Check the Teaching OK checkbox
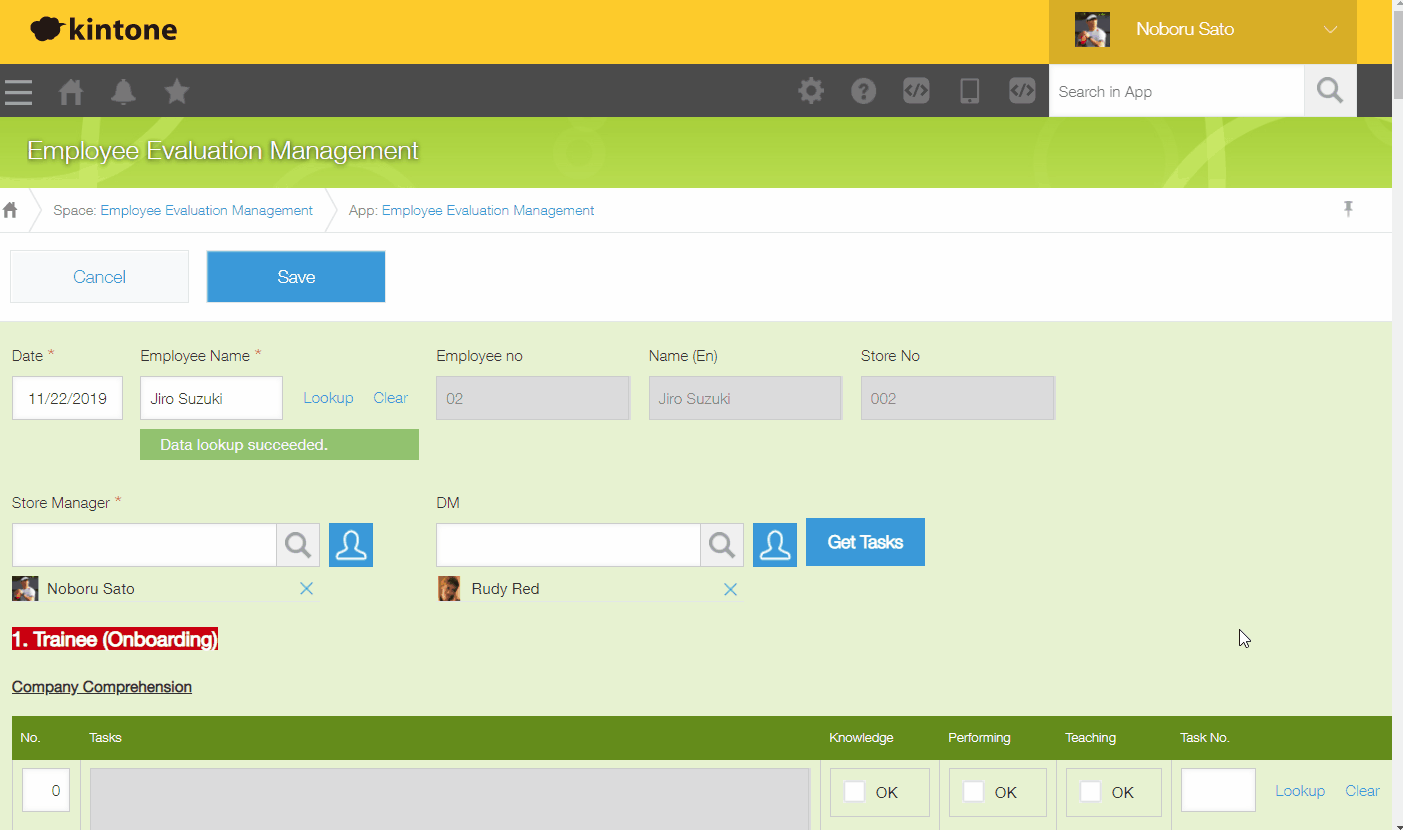The width and height of the screenshot is (1403, 830). [x=1091, y=792]
